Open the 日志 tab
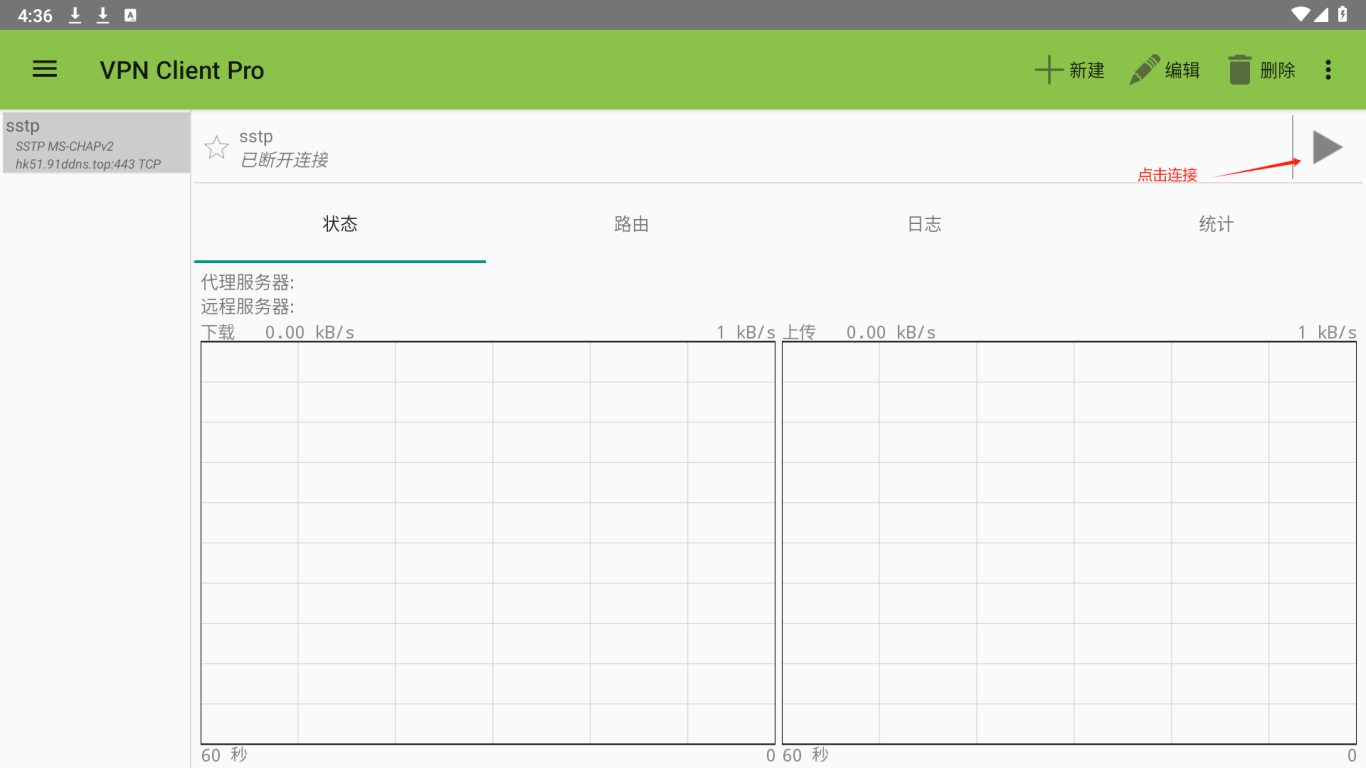 (x=924, y=224)
